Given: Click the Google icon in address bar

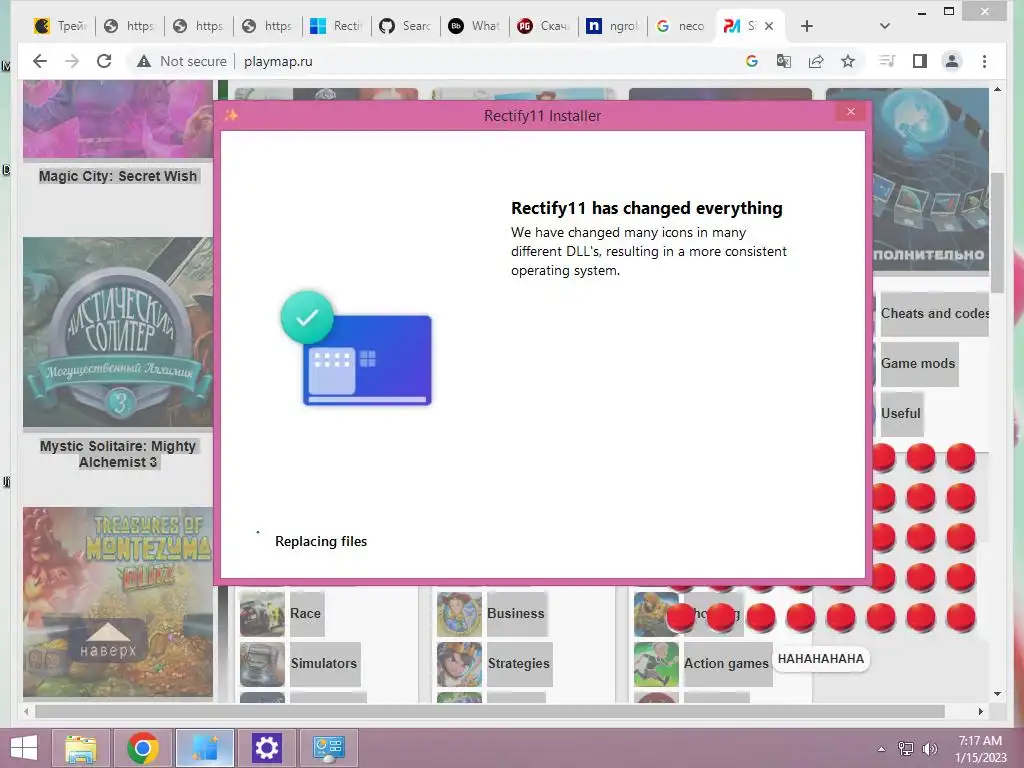Looking at the screenshot, I should point(752,61).
